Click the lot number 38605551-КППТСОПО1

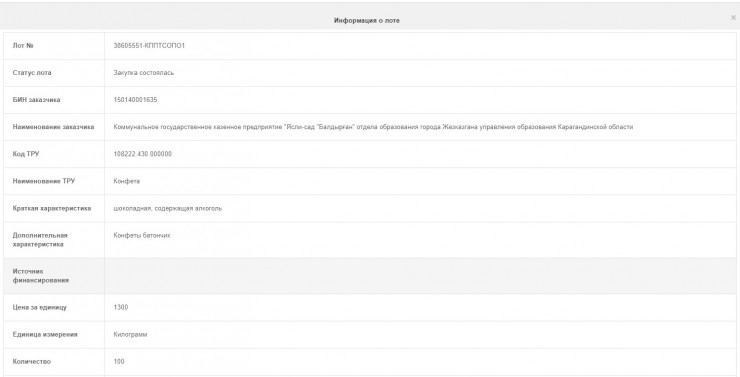149,46
